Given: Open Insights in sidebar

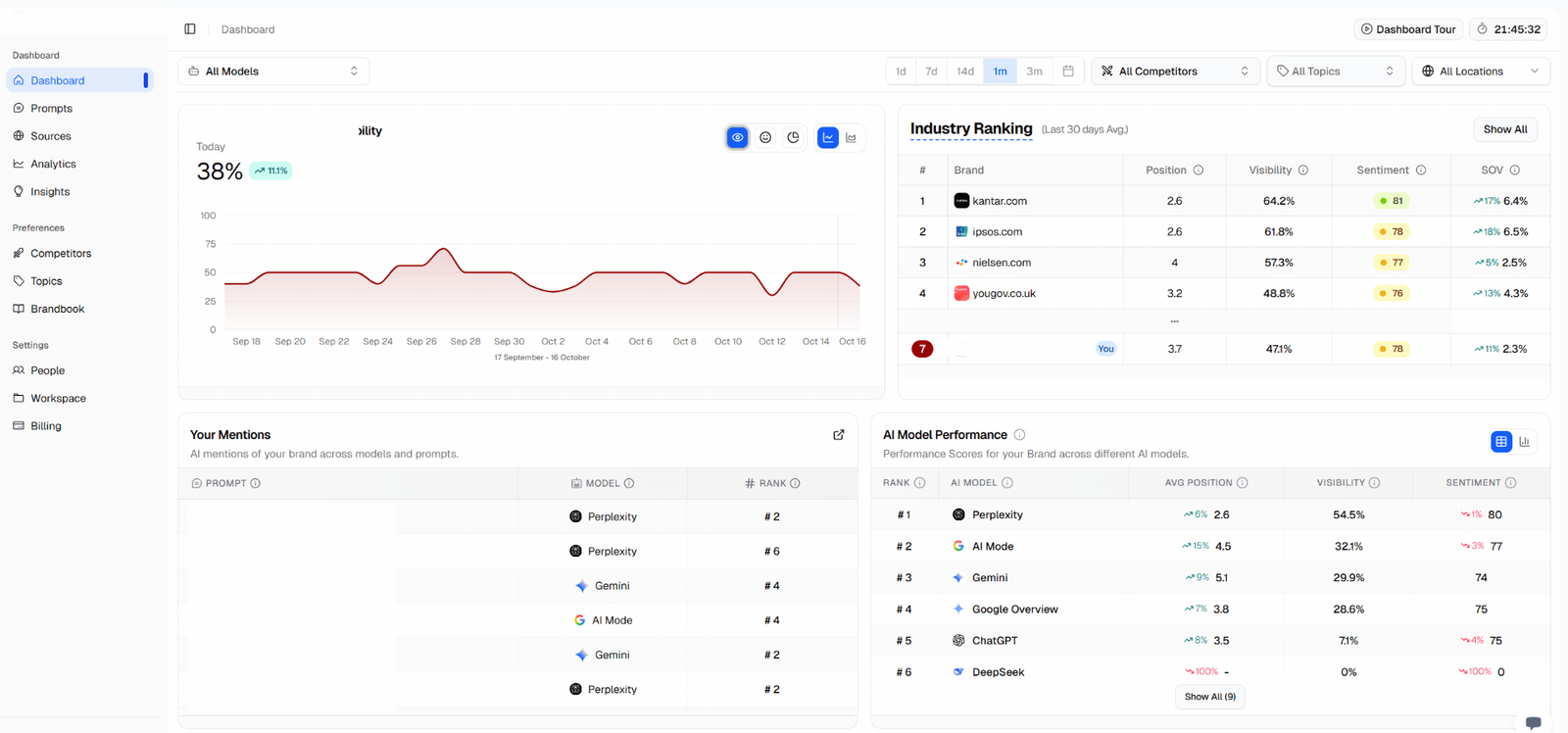Looking at the screenshot, I should tap(80, 192).
